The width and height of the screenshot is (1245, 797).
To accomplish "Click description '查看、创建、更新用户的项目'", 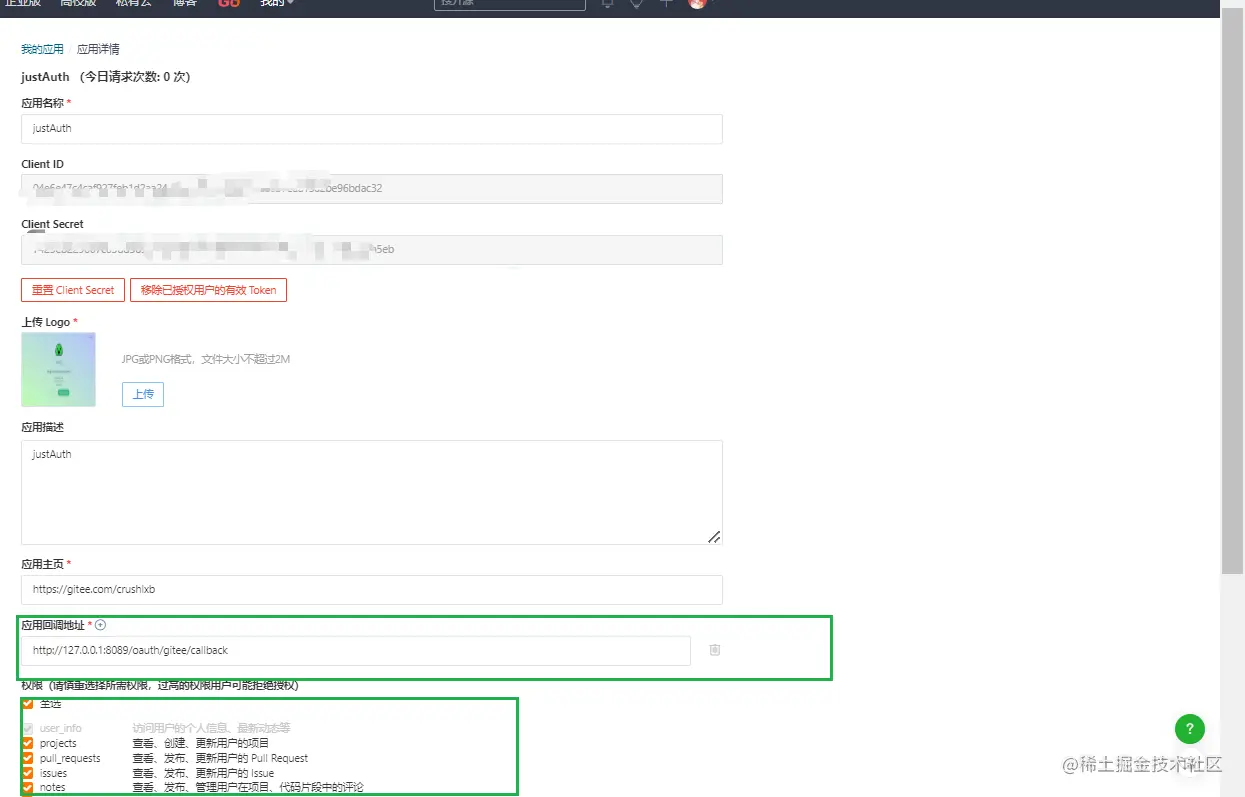I will pyautogui.click(x=201, y=743).
